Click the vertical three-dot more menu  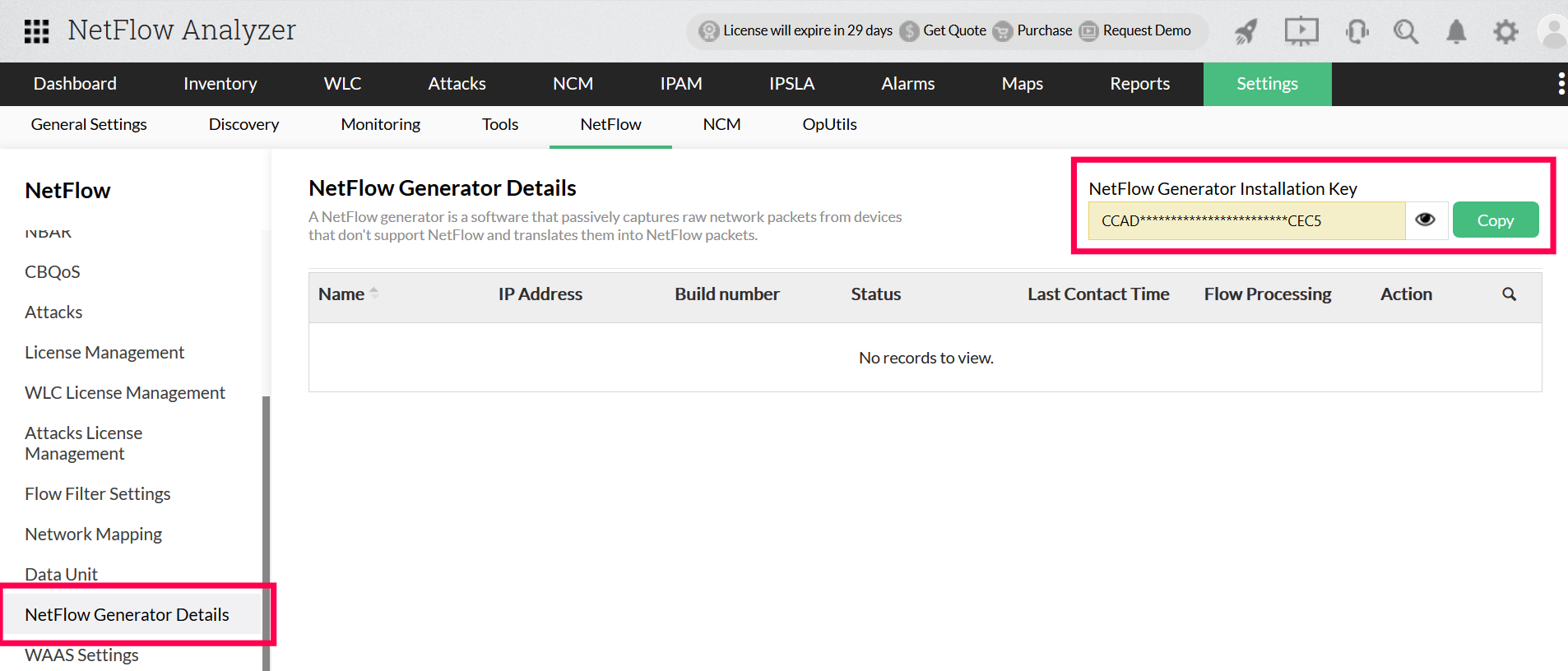pyautogui.click(x=1561, y=84)
